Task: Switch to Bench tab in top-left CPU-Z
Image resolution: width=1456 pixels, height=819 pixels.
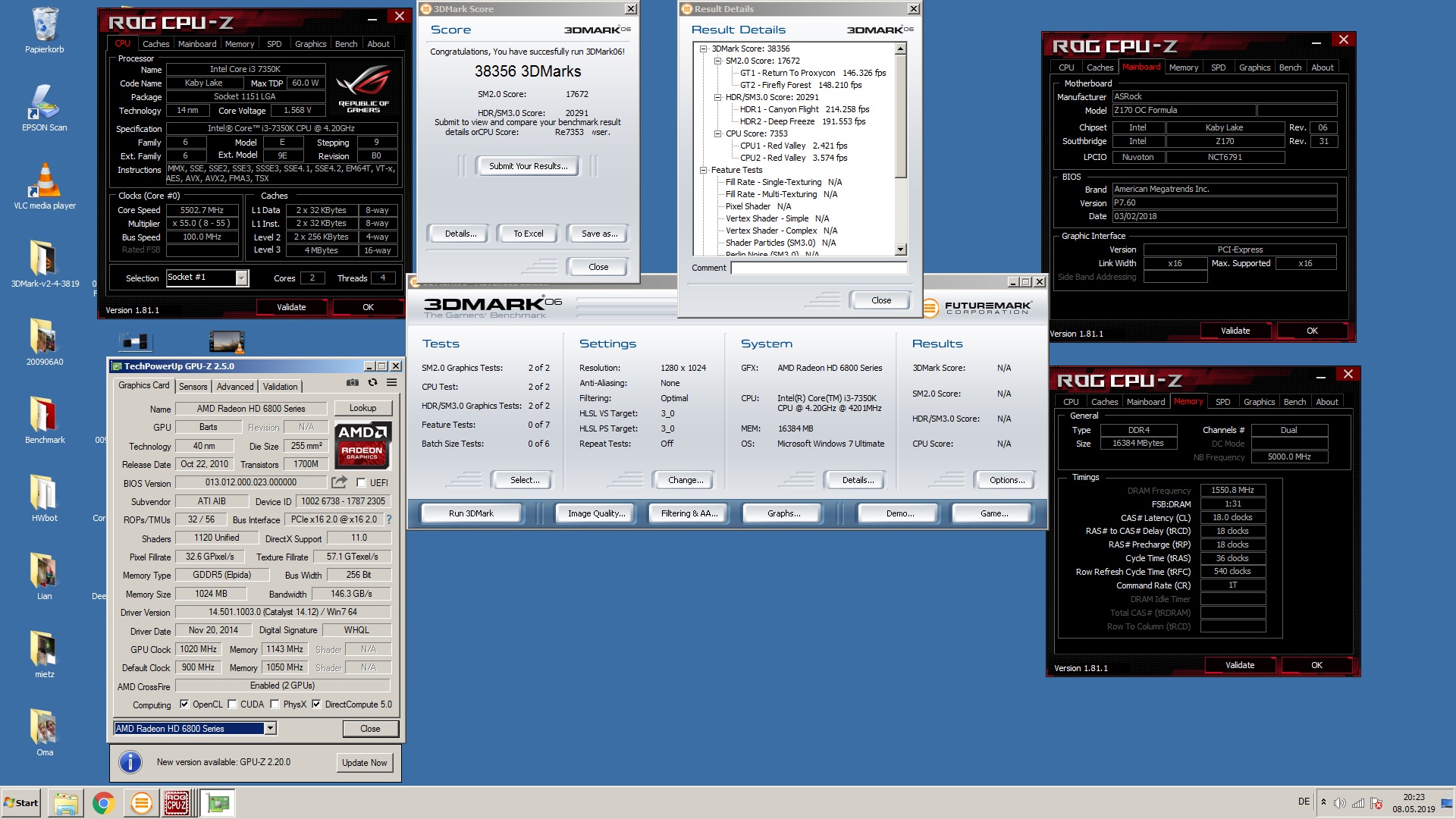Action: pos(346,44)
